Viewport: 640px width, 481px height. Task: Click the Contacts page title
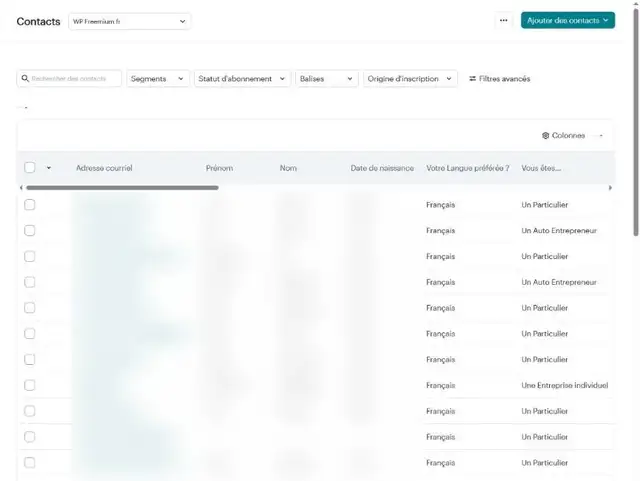(38, 21)
